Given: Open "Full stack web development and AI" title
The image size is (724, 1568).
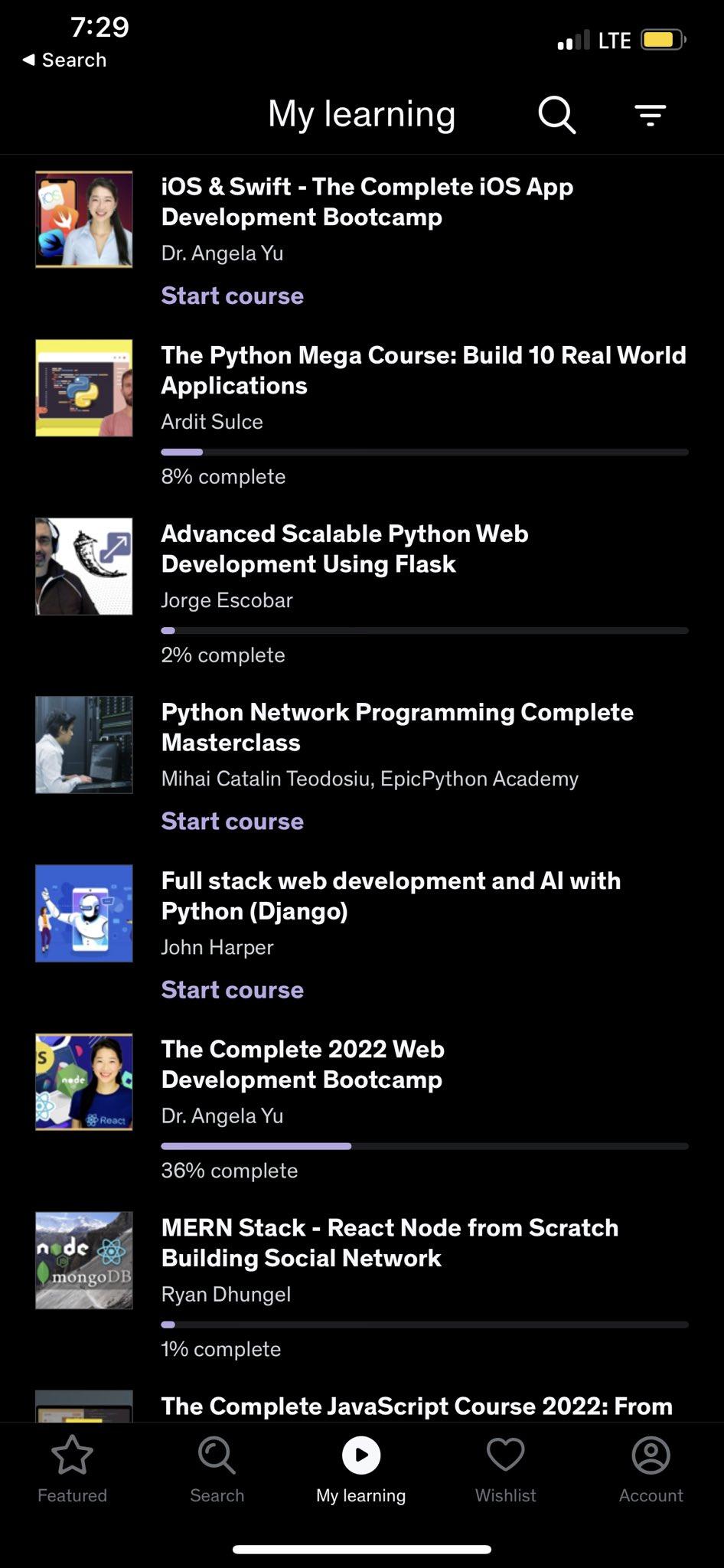Looking at the screenshot, I should (x=391, y=896).
